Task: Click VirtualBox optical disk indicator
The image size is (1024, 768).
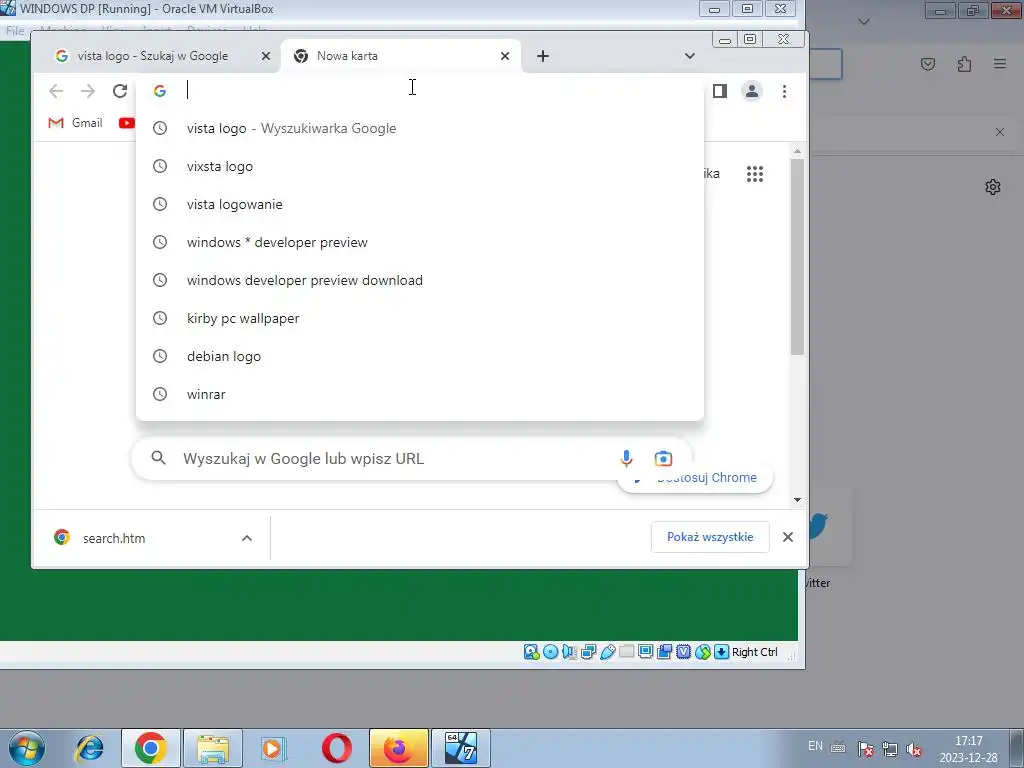Action: click(551, 652)
